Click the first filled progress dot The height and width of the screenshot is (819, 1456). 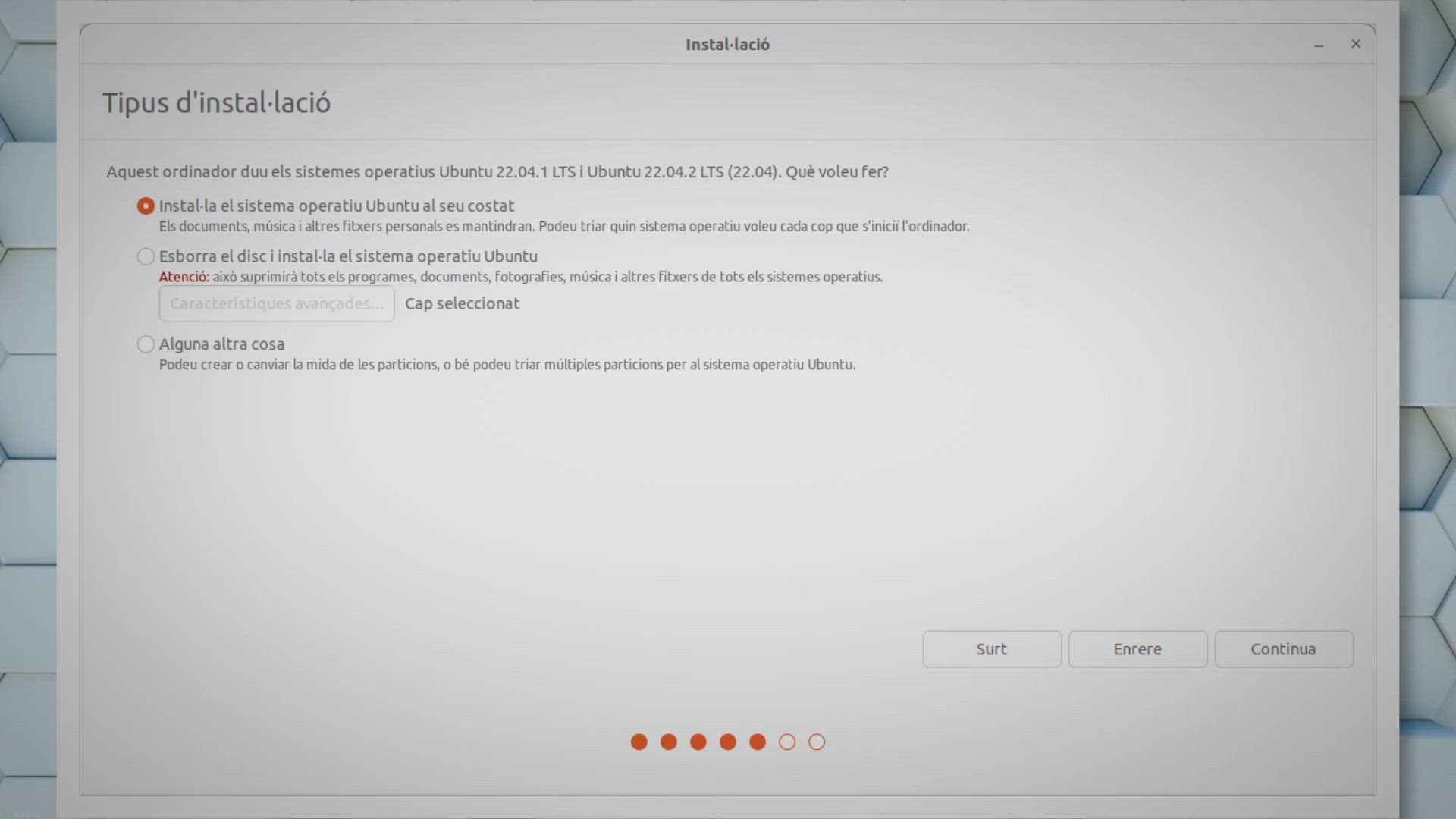639,742
